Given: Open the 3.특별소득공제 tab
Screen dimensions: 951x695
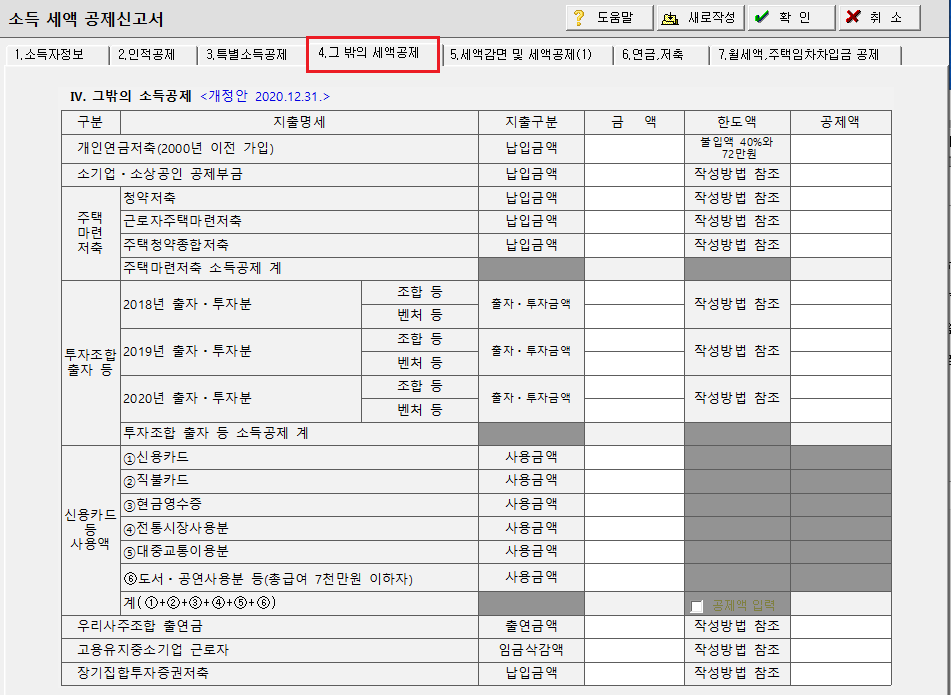Looking at the screenshot, I should (x=246, y=55).
